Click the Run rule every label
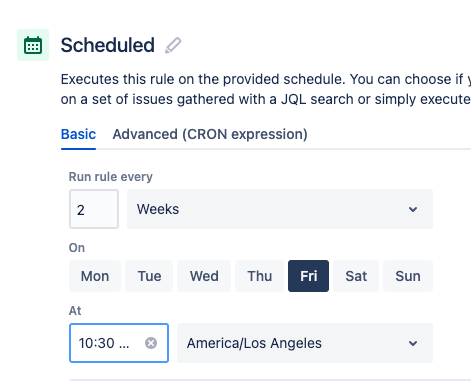This screenshot has height=381, width=471. coord(111,177)
